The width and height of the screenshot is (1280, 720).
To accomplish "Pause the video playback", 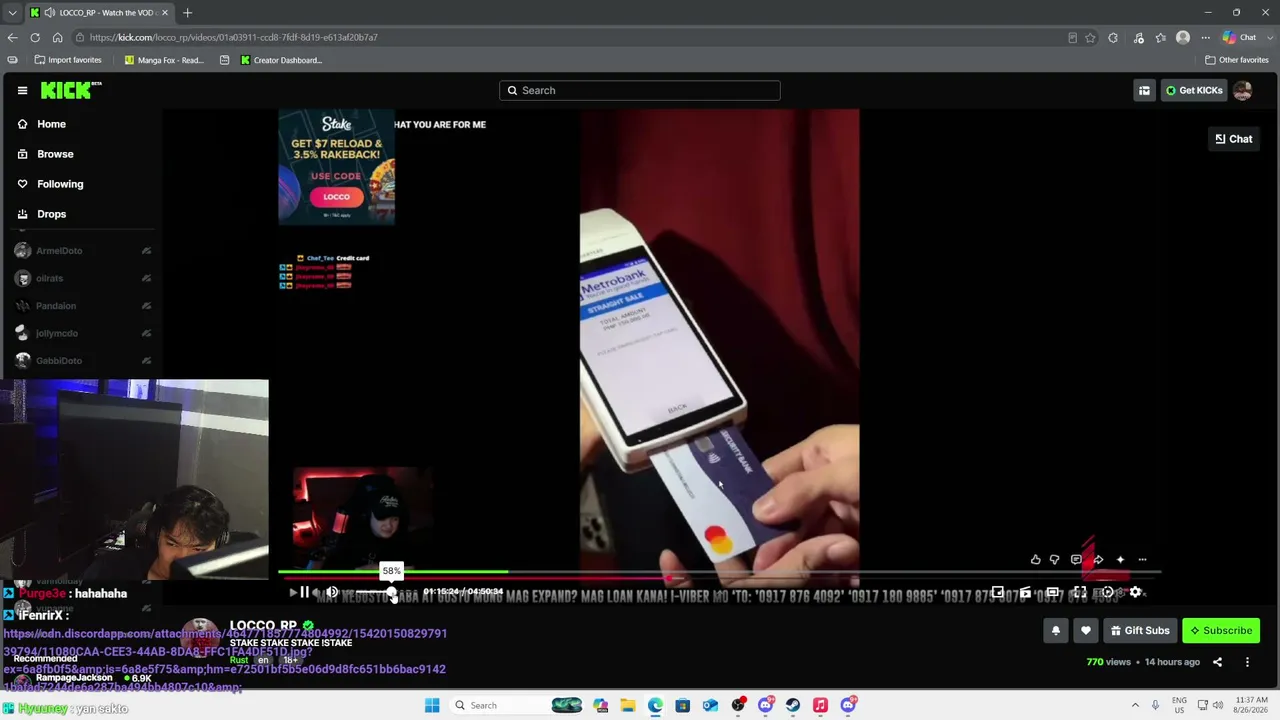I will [305, 592].
